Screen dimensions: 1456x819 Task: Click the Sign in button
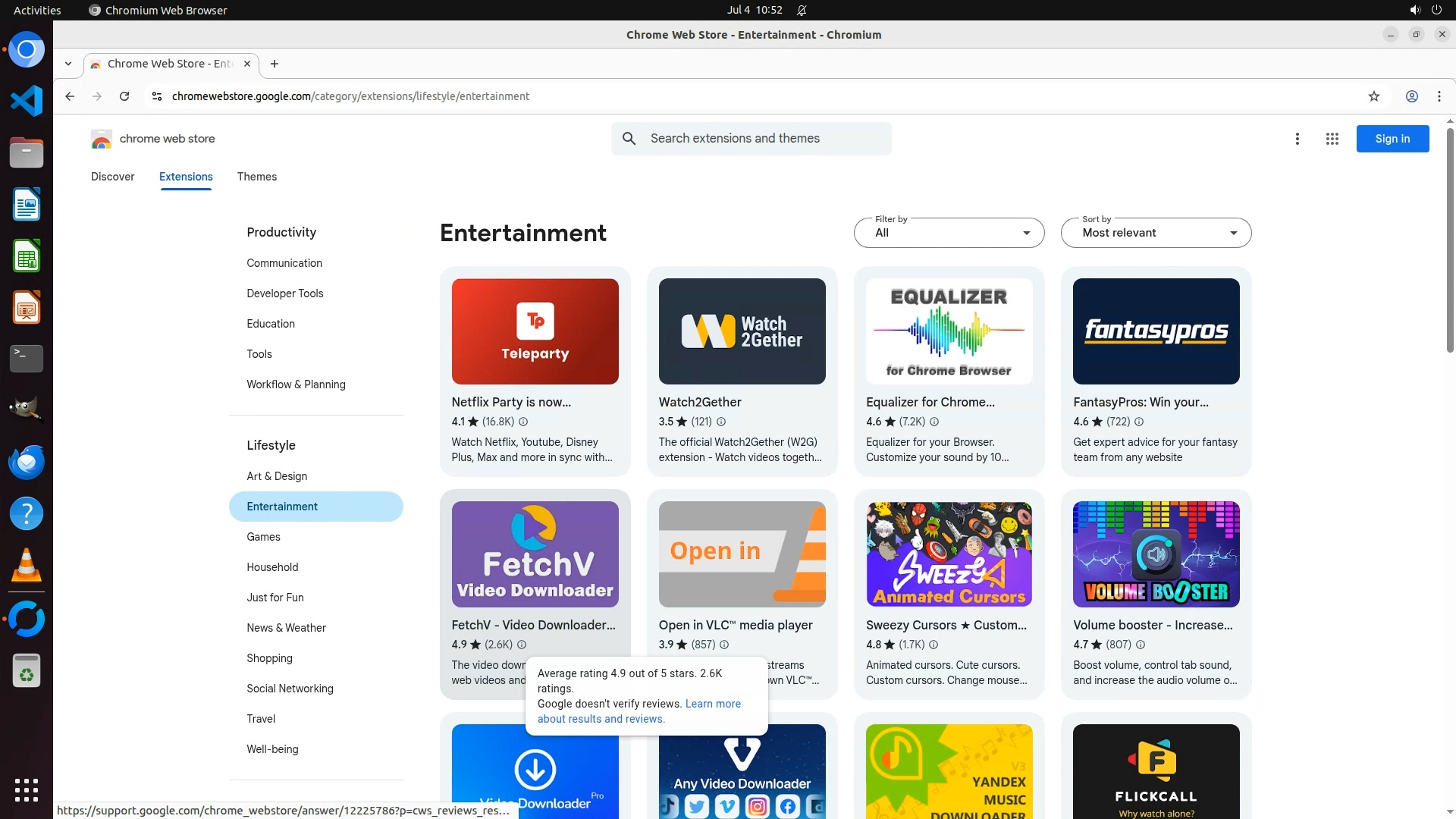tap(1392, 139)
